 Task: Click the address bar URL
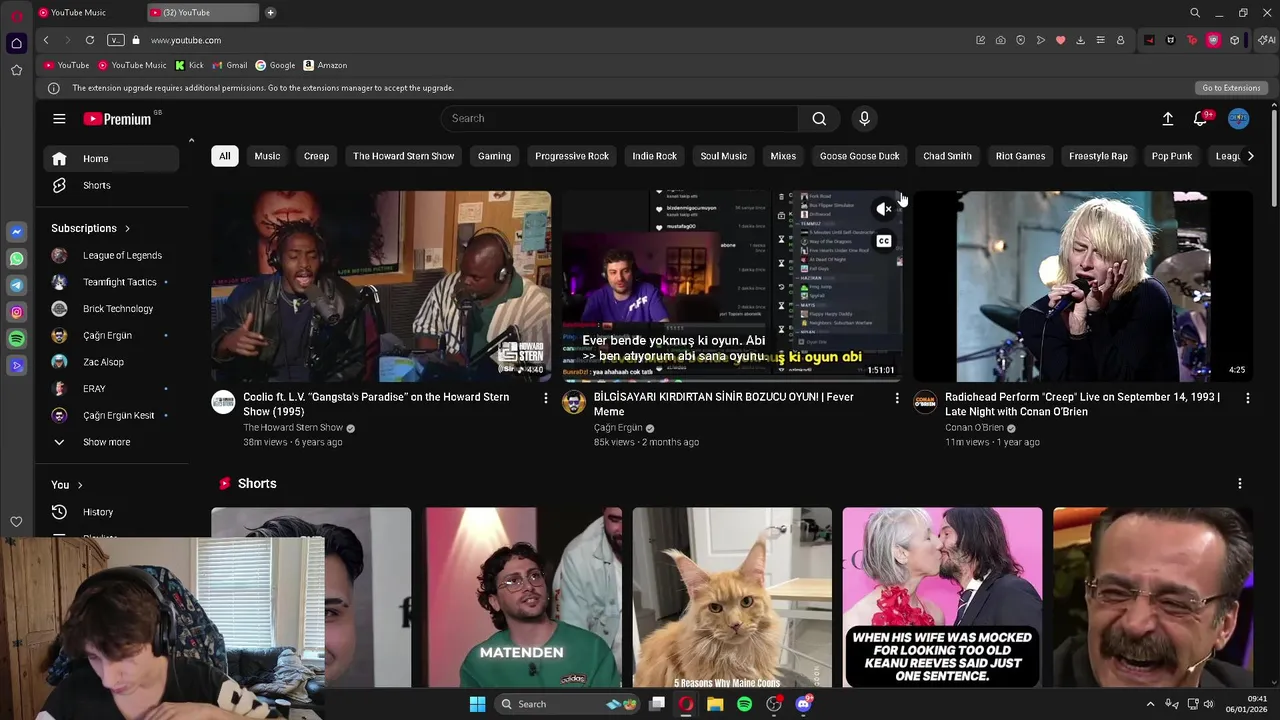coord(186,40)
